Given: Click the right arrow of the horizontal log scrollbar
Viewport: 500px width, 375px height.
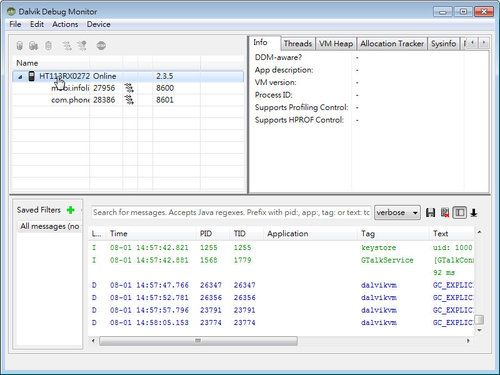Looking at the screenshot, I should 468,341.
